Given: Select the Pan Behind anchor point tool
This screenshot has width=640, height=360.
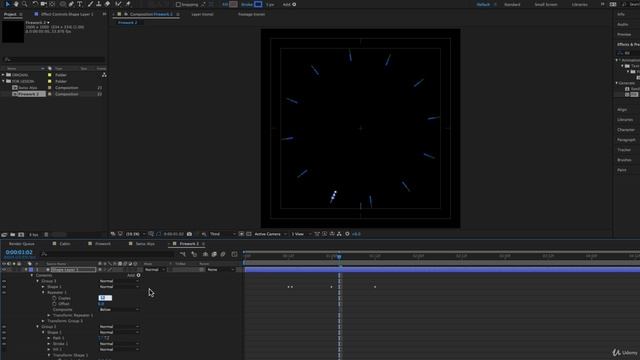Looking at the screenshot, I should (x=52, y=4).
